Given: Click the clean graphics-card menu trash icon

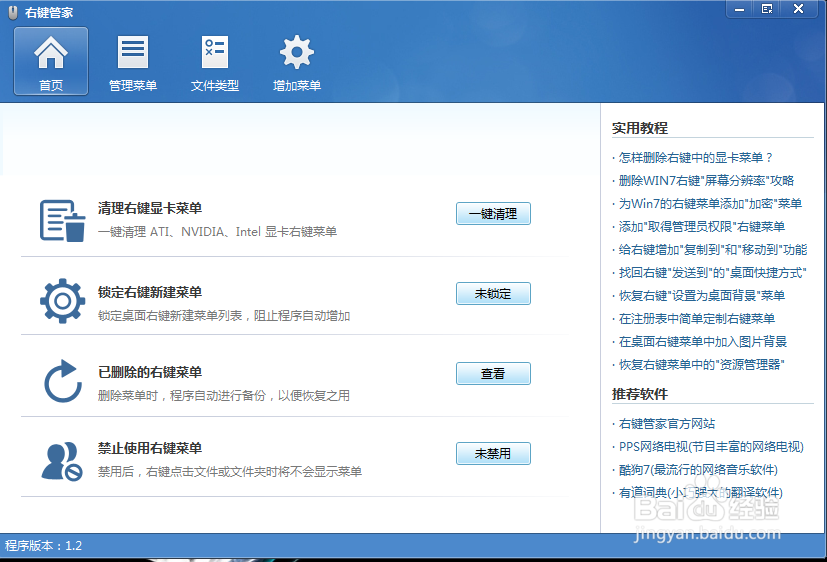Looking at the screenshot, I should (x=62, y=220).
